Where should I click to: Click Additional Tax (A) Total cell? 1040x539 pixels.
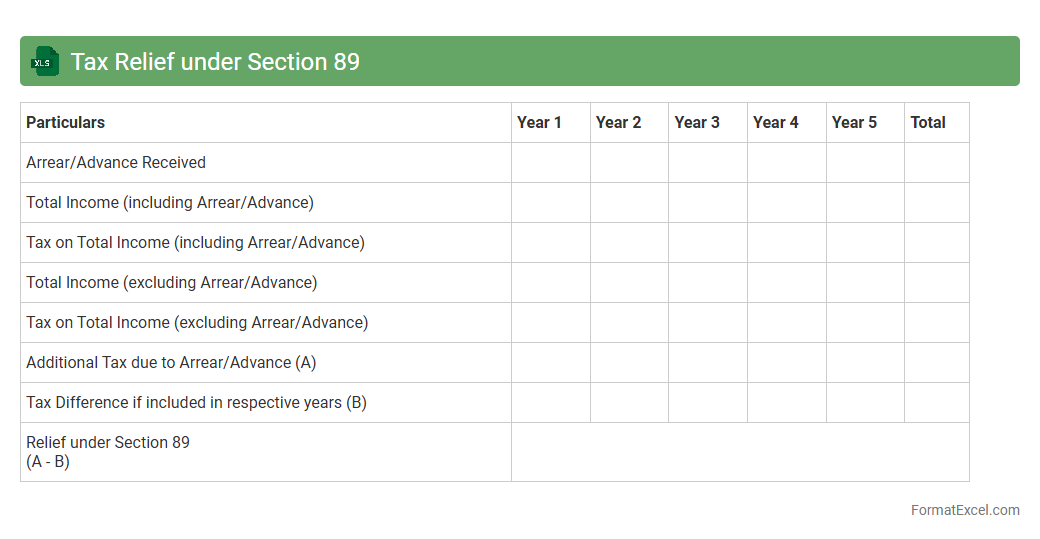tap(937, 362)
